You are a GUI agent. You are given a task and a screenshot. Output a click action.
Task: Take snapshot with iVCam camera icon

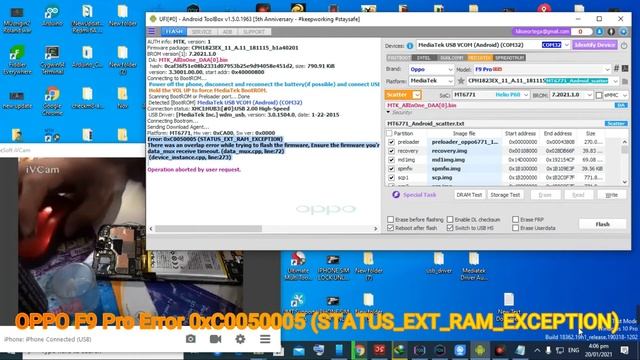pos(191,339)
